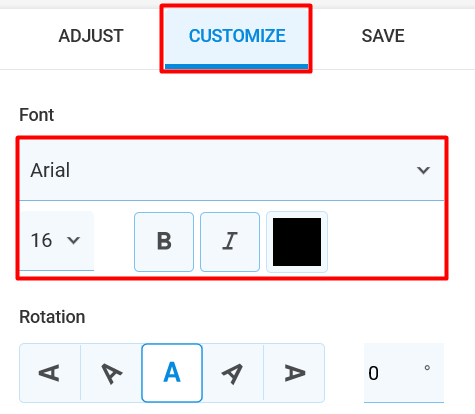Open the SAVE tab
This screenshot has height=414, width=475.
(x=383, y=36)
